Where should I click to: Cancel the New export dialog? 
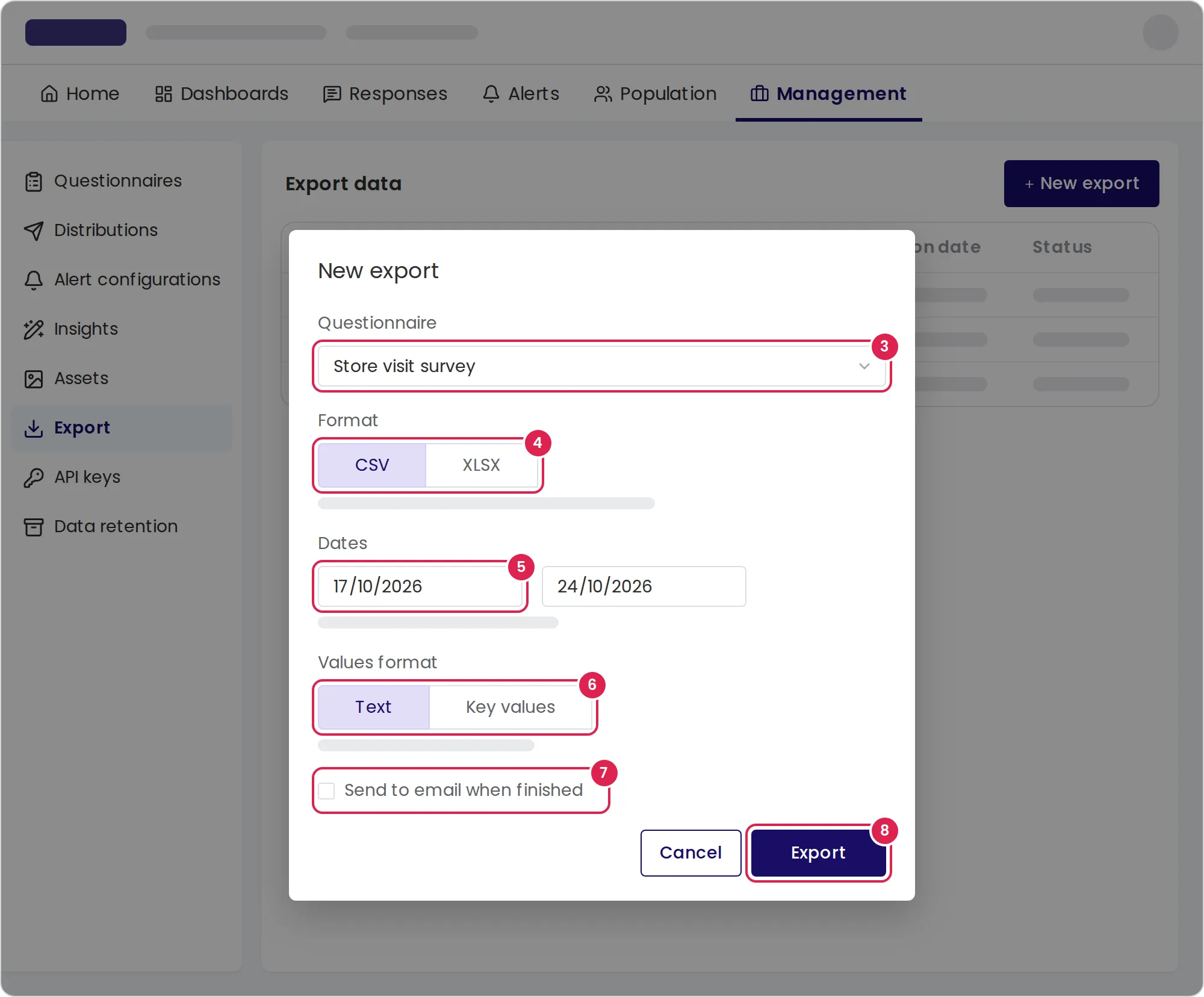(x=690, y=853)
